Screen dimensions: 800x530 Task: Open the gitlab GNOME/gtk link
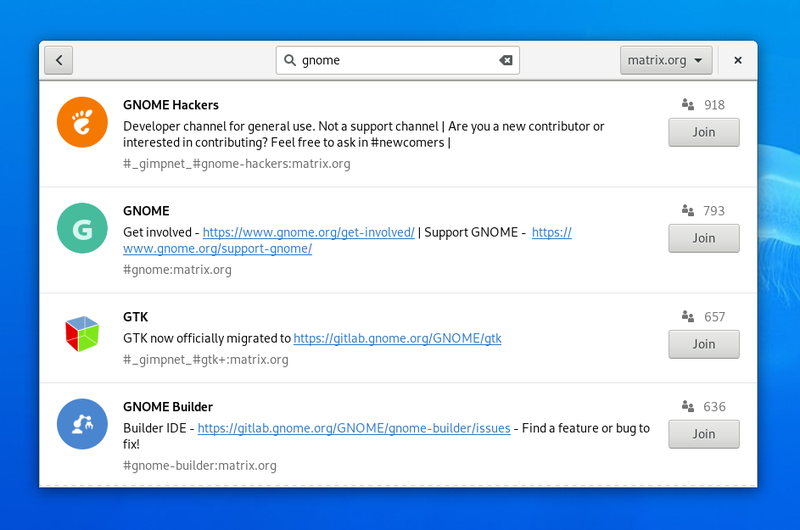pos(397,338)
